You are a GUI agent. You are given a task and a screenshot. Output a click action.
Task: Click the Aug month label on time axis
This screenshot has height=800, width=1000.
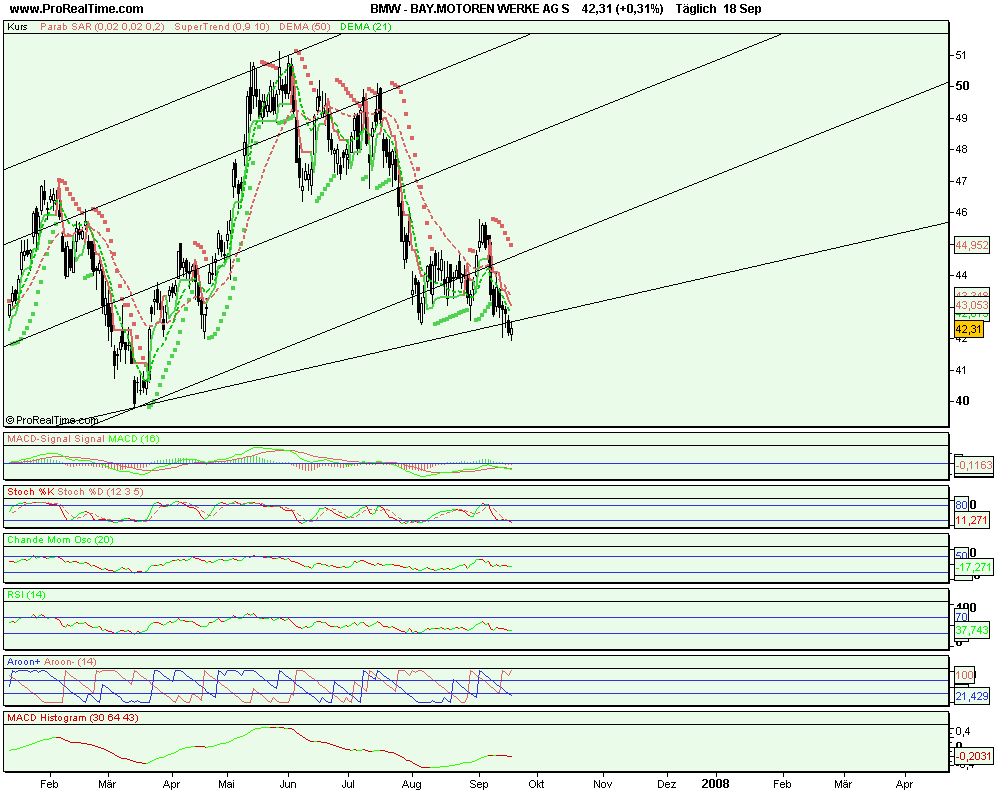point(411,784)
